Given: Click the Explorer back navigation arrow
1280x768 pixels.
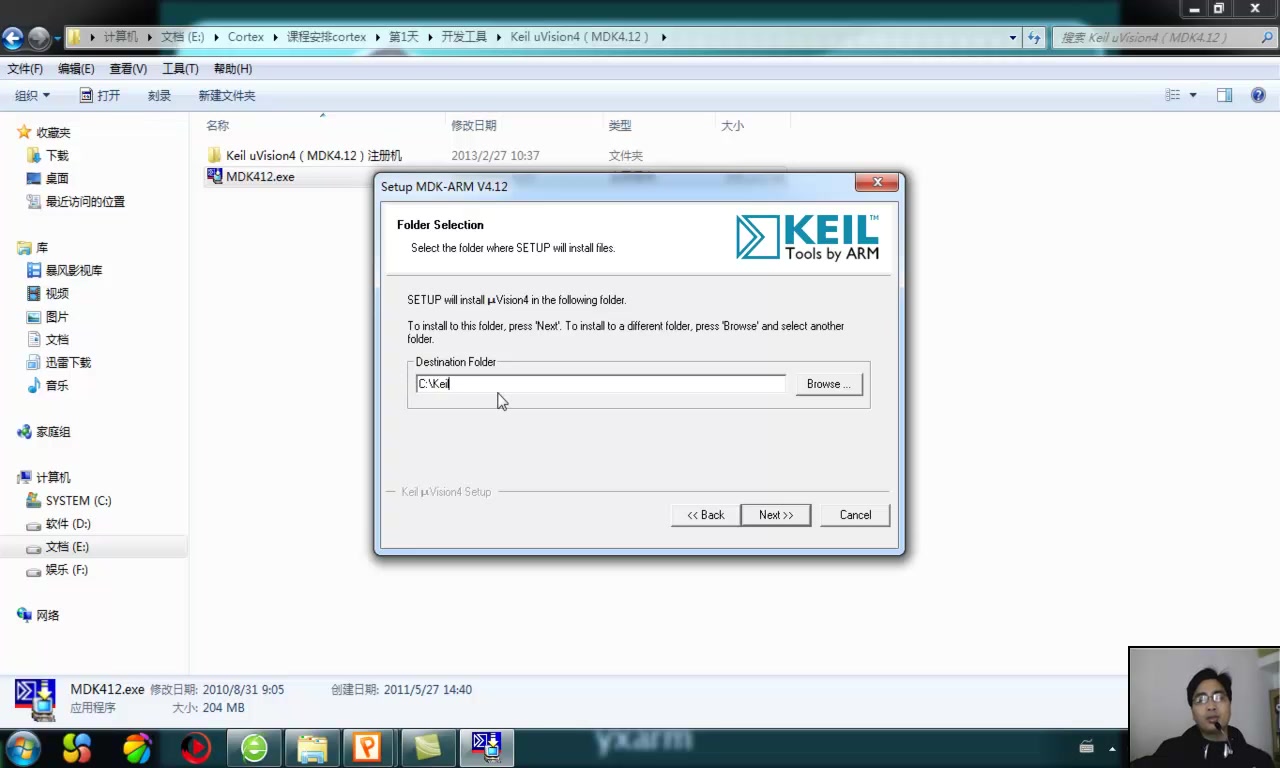Looking at the screenshot, I should point(12,38).
